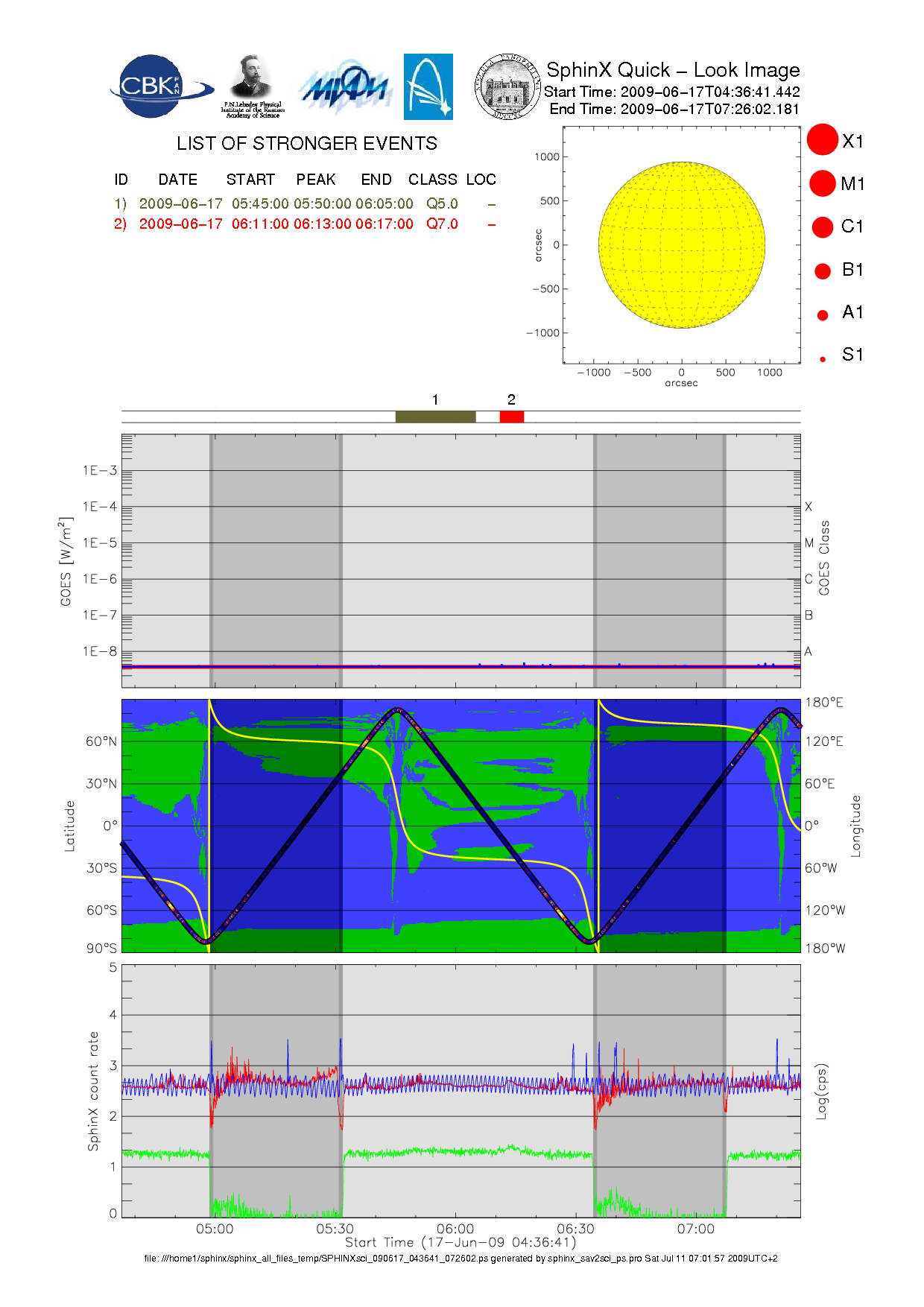
Task: Click the 120°W longitude tick label
Action: [826, 910]
